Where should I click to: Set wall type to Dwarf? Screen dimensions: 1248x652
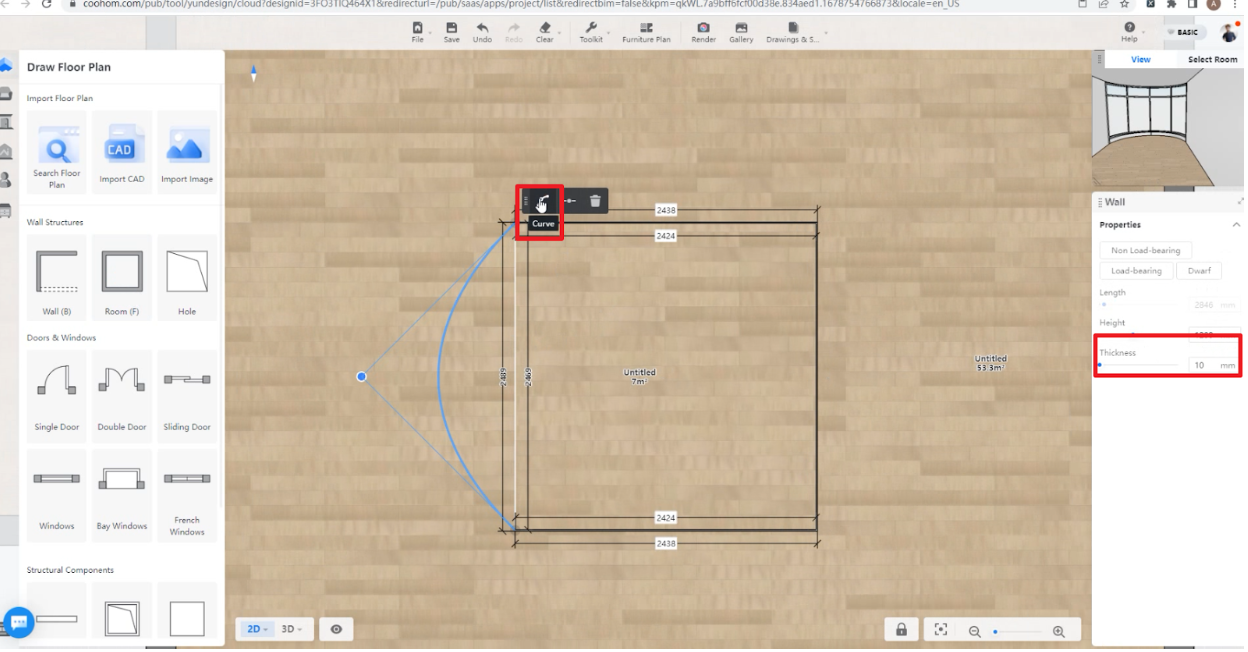pos(1199,271)
